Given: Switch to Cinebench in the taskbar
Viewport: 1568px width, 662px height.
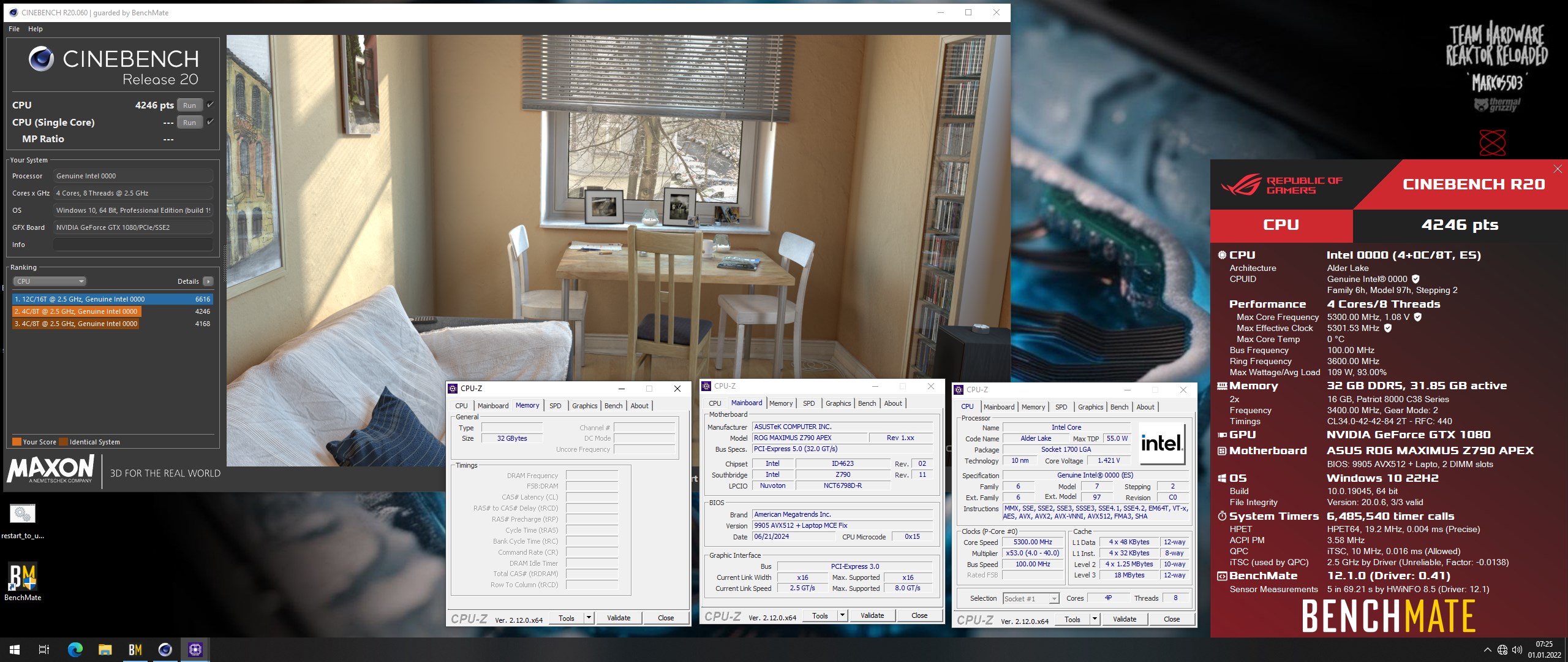Looking at the screenshot, I should point(165,650).
